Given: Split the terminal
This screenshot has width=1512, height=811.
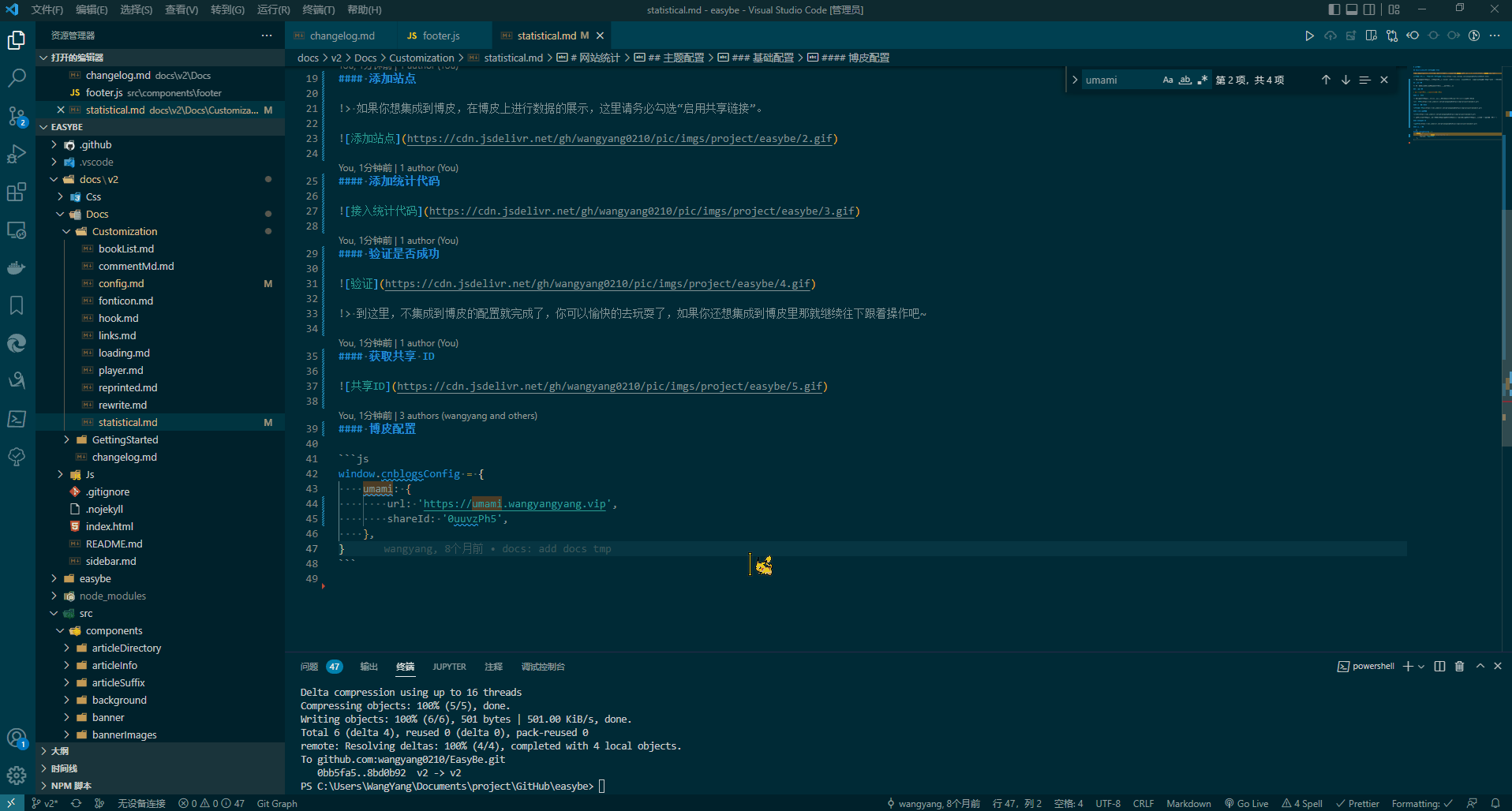Looking at the screenshot, I should click(1439, 667).
